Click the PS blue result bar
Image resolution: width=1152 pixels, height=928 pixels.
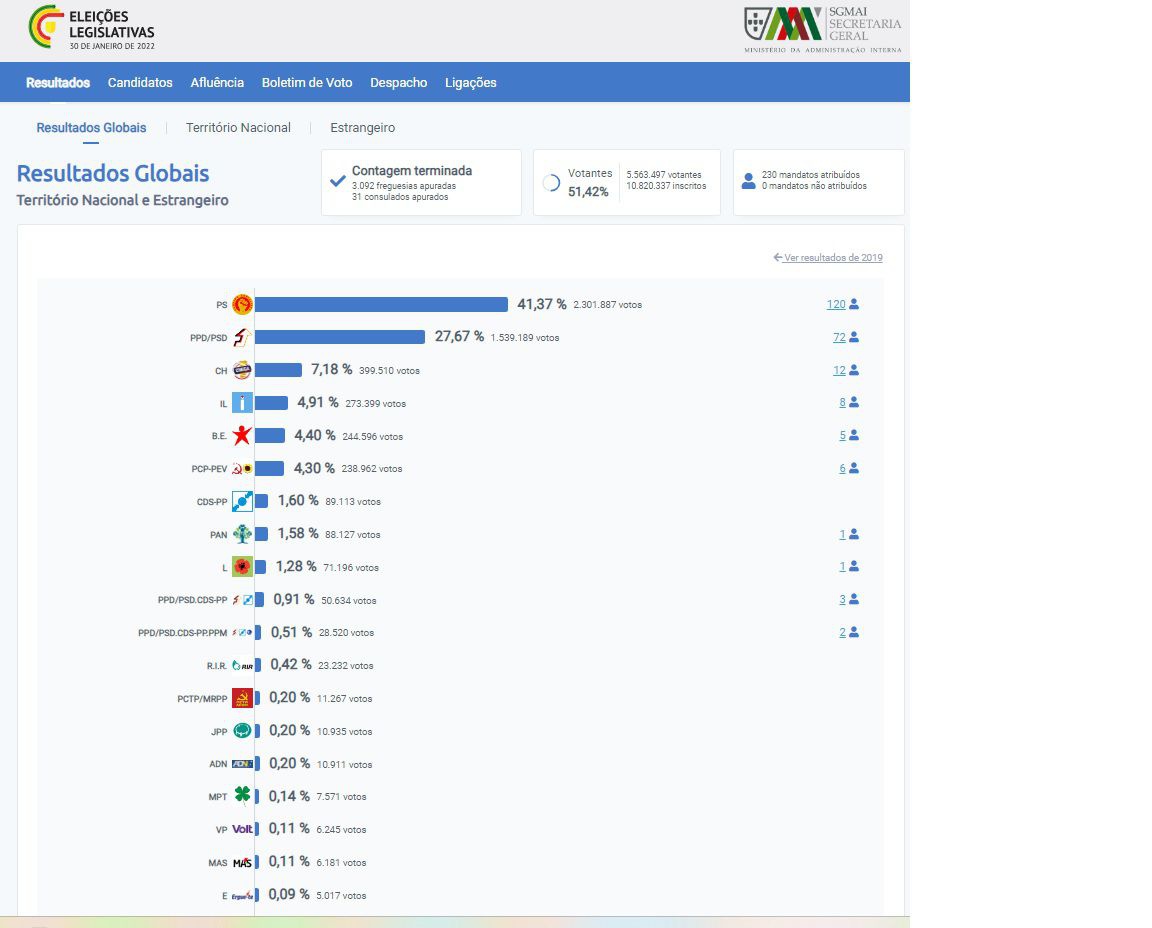click(x=381, y=305)
